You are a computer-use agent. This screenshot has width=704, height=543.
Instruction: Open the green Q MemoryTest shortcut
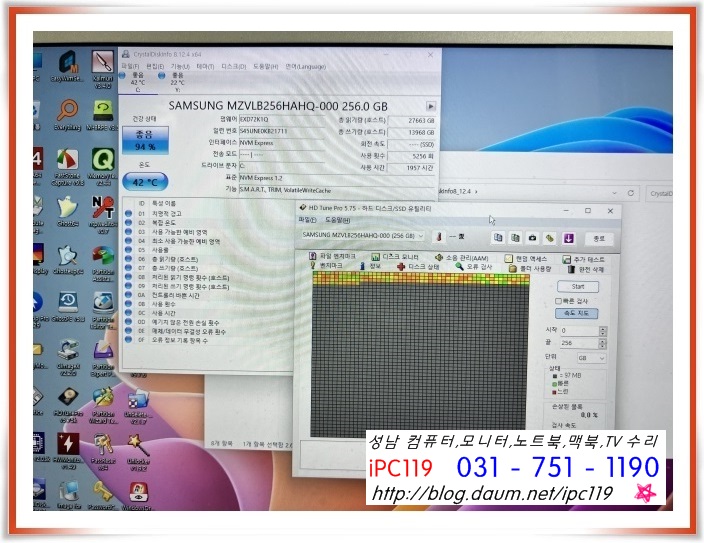click(x=103, y=167)
